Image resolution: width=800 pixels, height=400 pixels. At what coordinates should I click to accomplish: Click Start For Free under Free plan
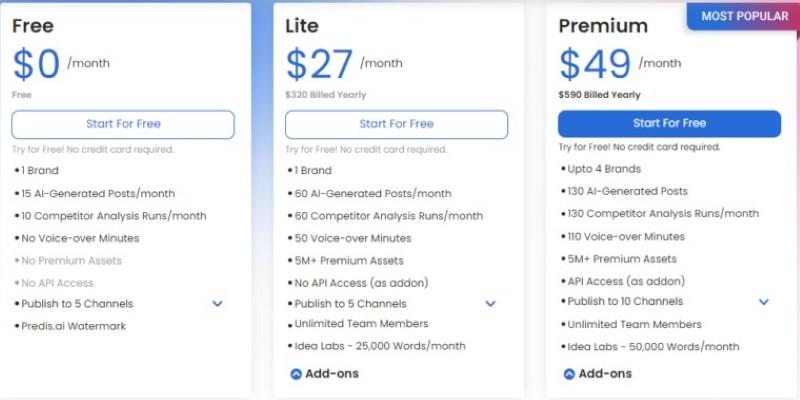click(x=123, y=124)
